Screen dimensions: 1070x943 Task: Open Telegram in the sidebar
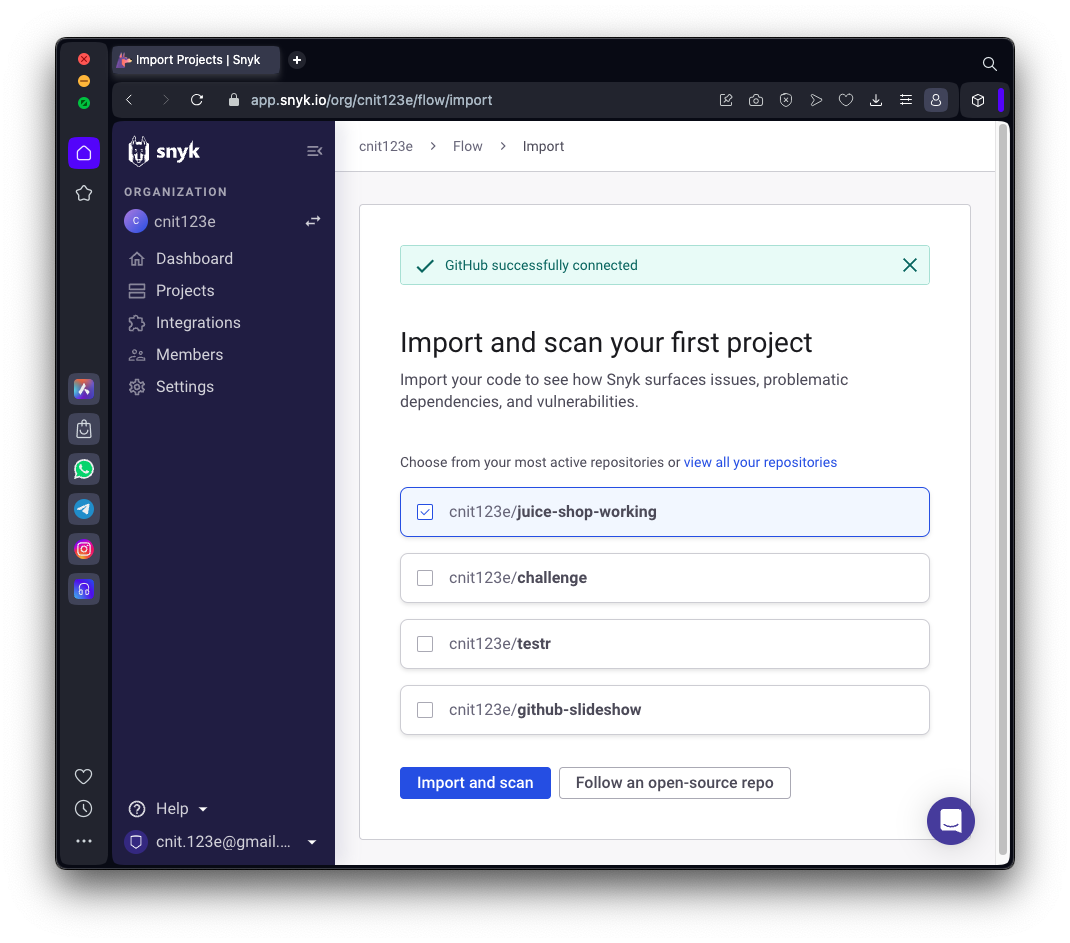(x=84, y=509)
